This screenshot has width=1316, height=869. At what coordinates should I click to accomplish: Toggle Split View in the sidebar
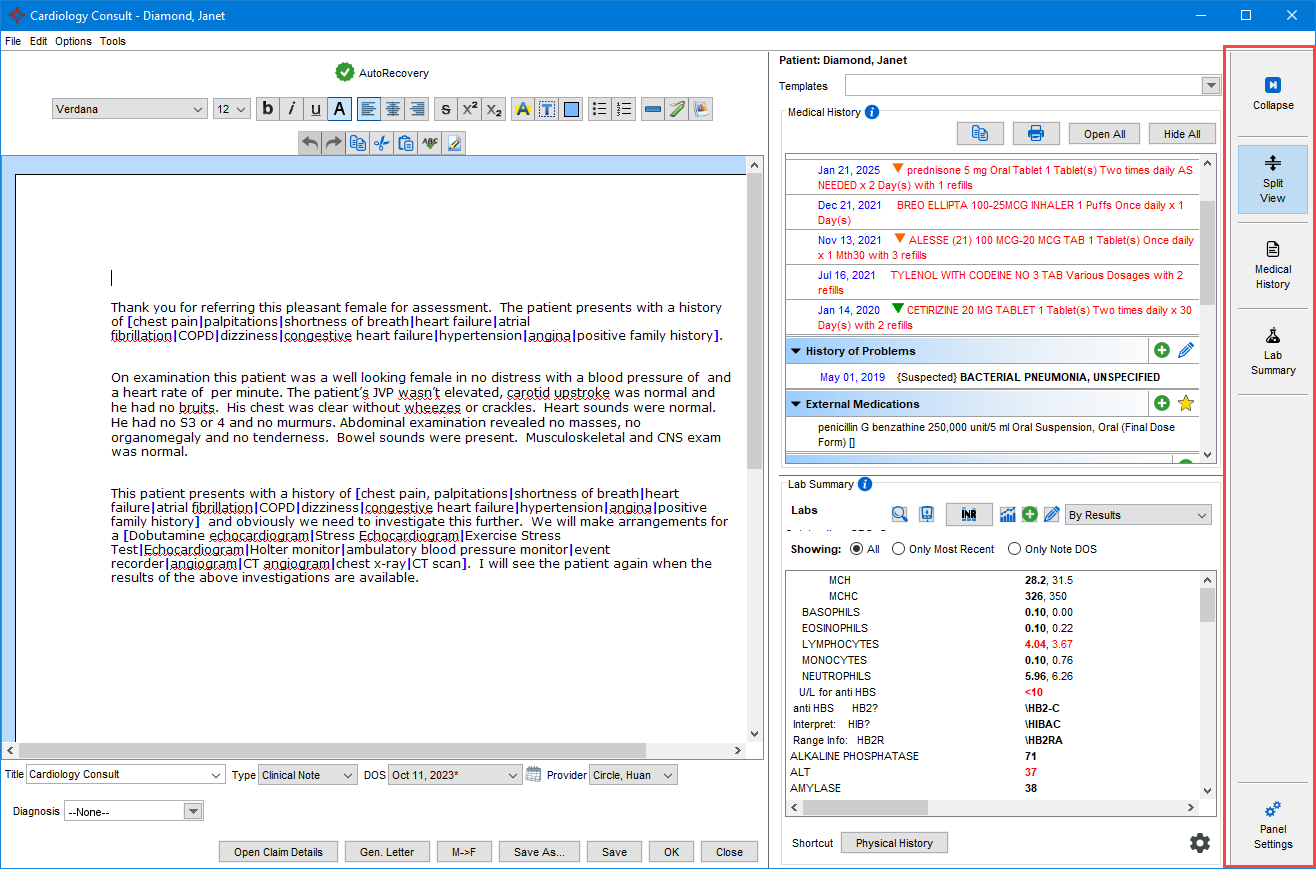tap(1272, 180)
